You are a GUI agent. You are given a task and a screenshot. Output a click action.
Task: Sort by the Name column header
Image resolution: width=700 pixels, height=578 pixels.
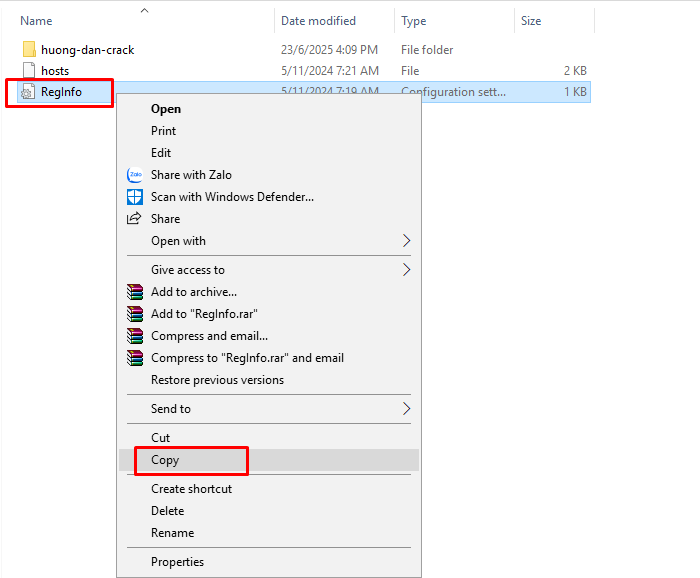pyautogui.click(x=36, y=21)
